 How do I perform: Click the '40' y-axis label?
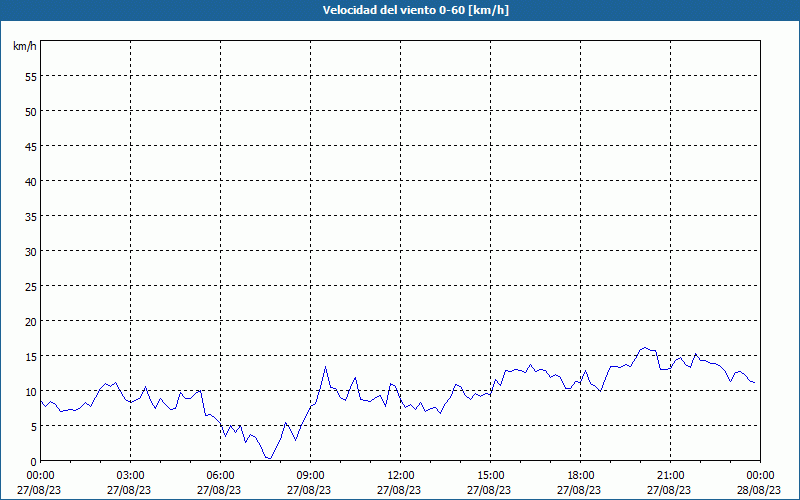point(31,184)
